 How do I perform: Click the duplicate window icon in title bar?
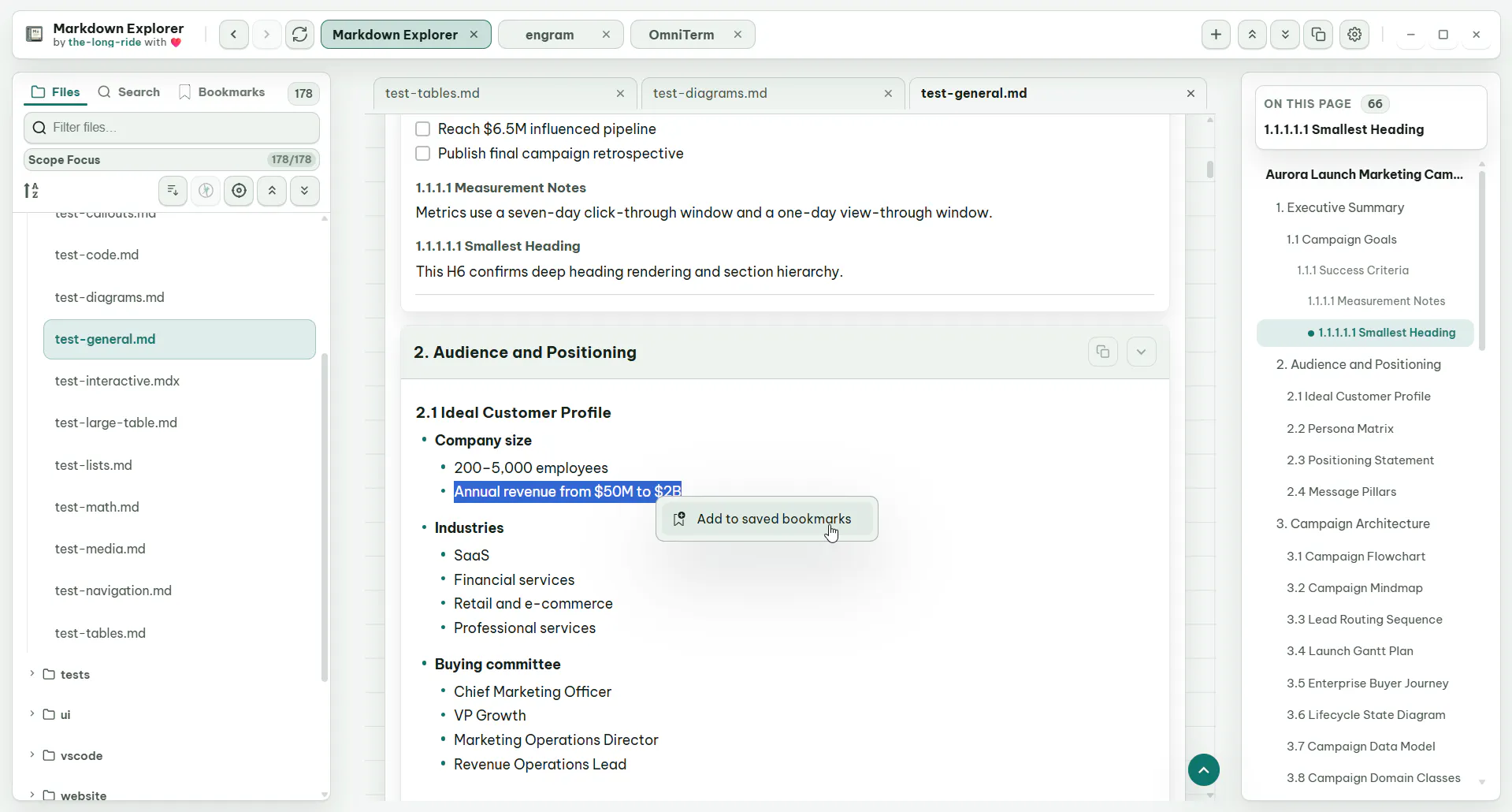coord(1318,35)
